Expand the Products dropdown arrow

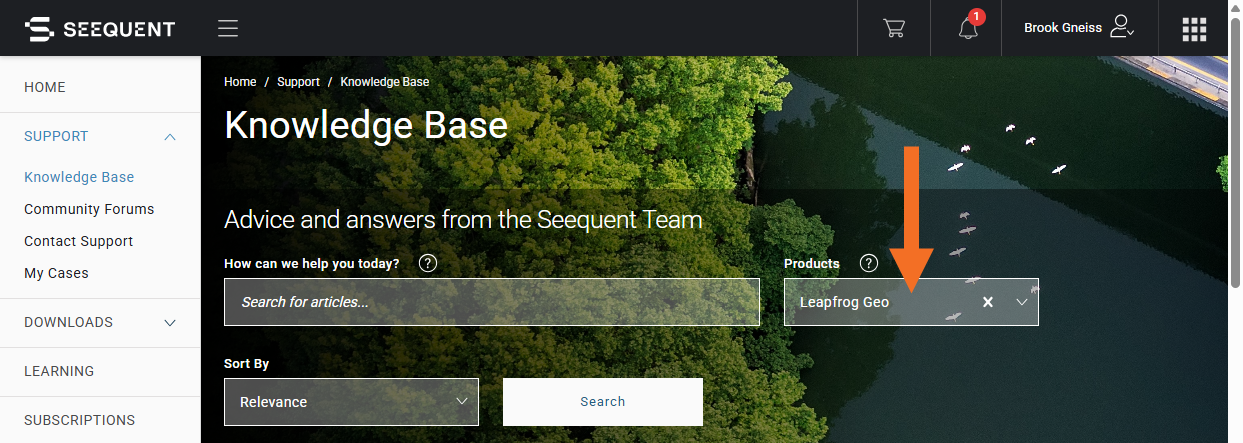[1022, 302]
